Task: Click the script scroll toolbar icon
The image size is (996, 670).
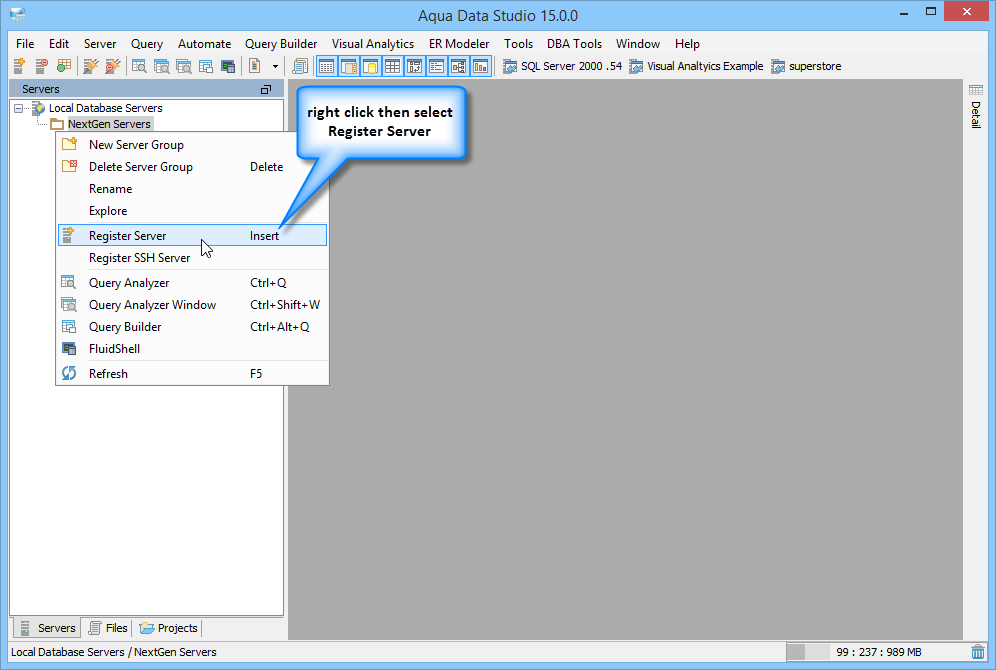Action: 300,66
